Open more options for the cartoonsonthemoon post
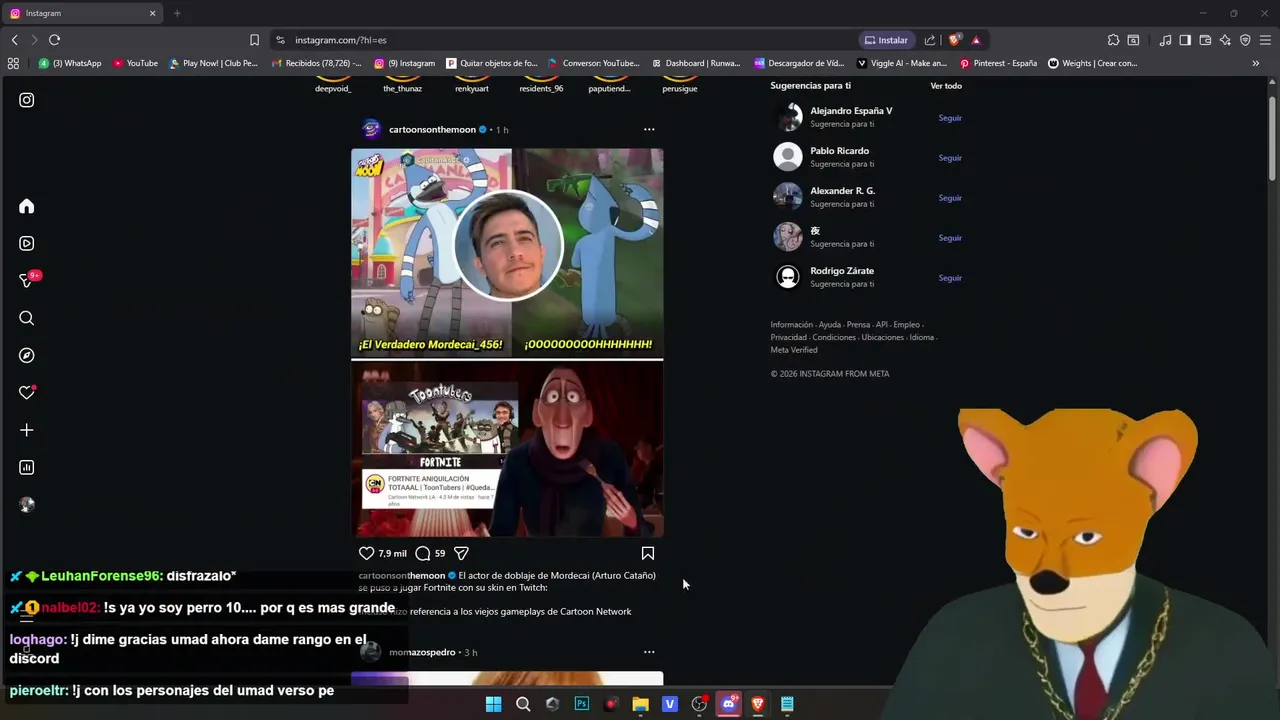Screen dimensions: 1280x720 649,129
